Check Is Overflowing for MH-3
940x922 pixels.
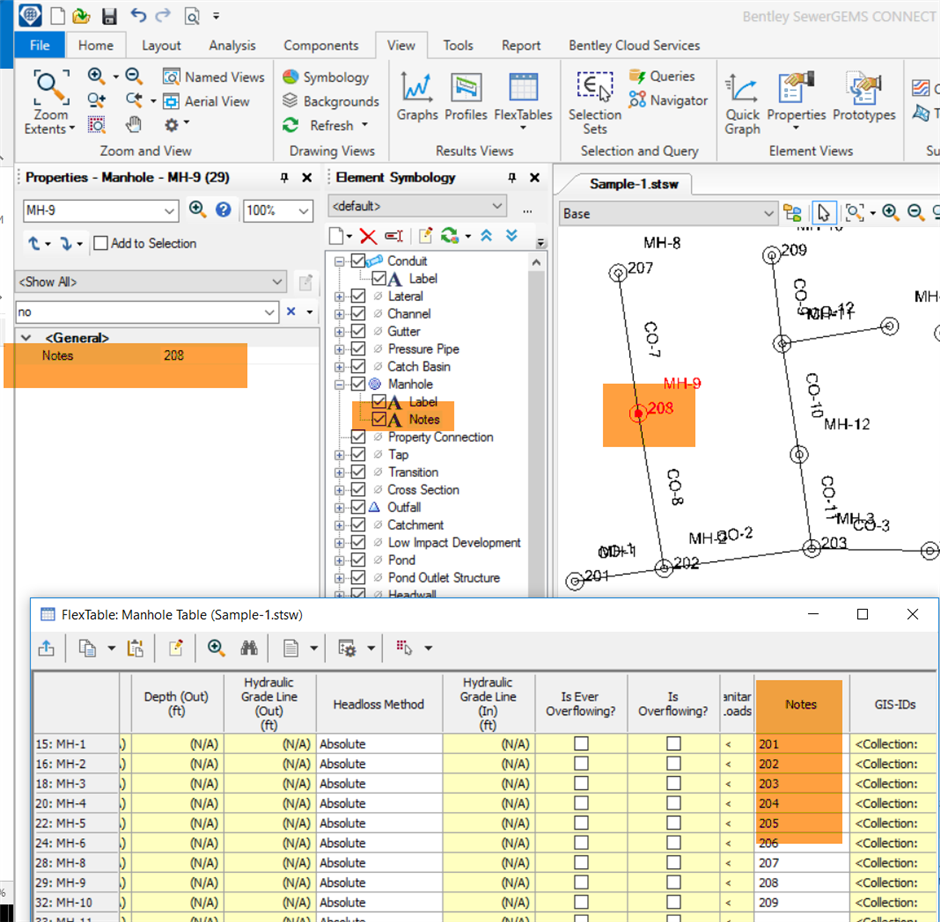click(x=674, y=783)
